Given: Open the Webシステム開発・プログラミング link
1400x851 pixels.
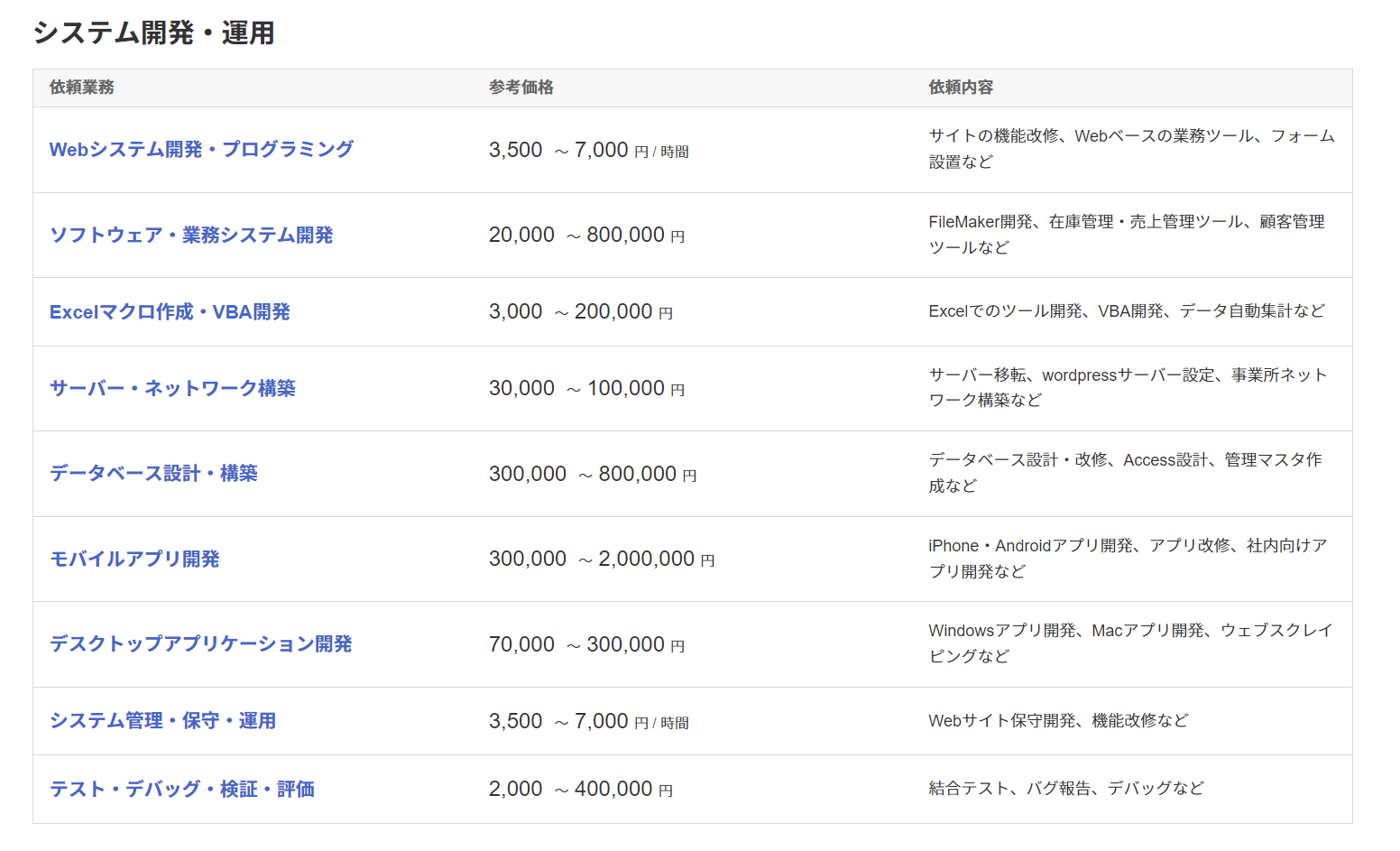Looking at the screenshot, I should [201, 150].
